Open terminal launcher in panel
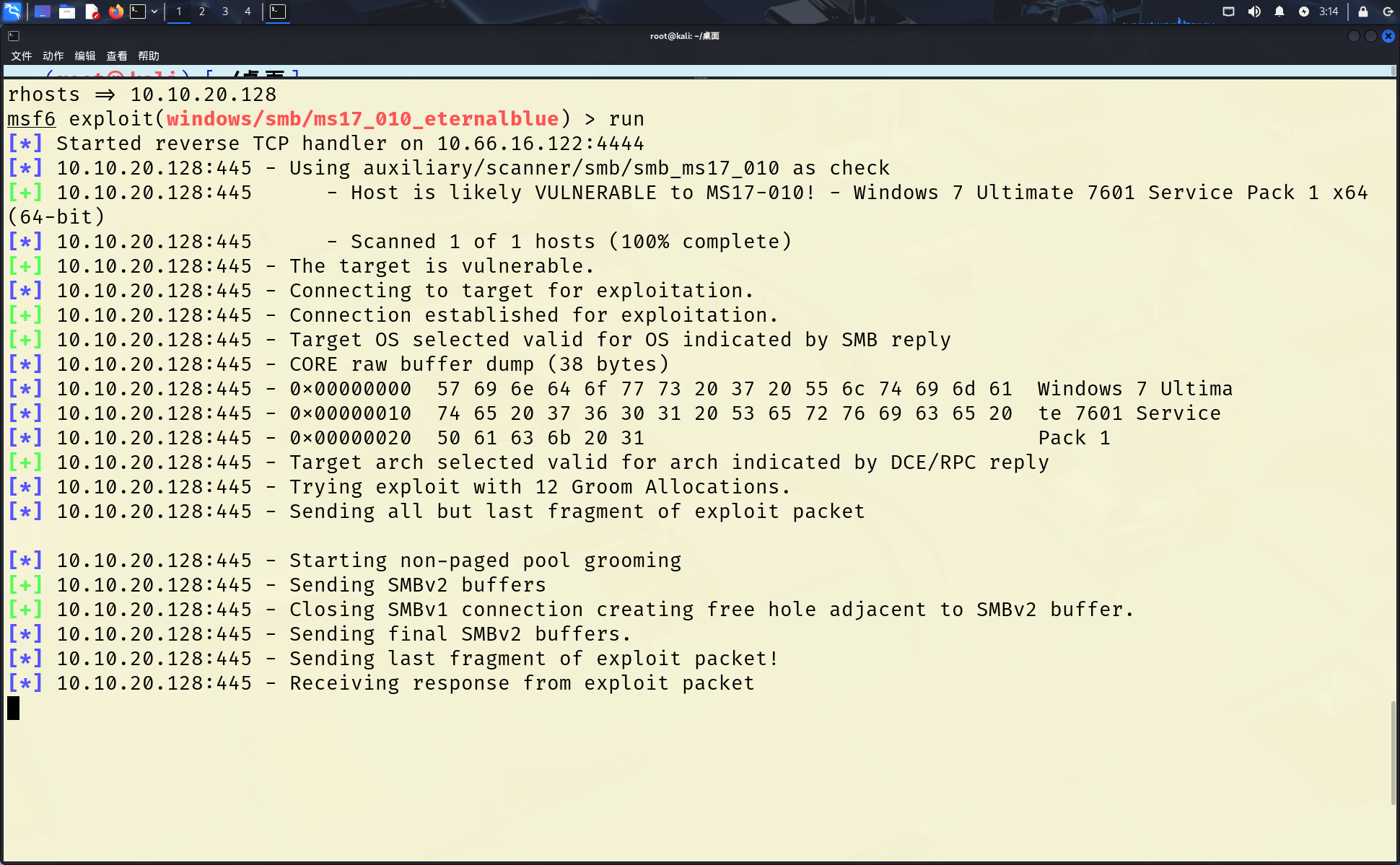 pyautogui.click(x=138, y=12)
